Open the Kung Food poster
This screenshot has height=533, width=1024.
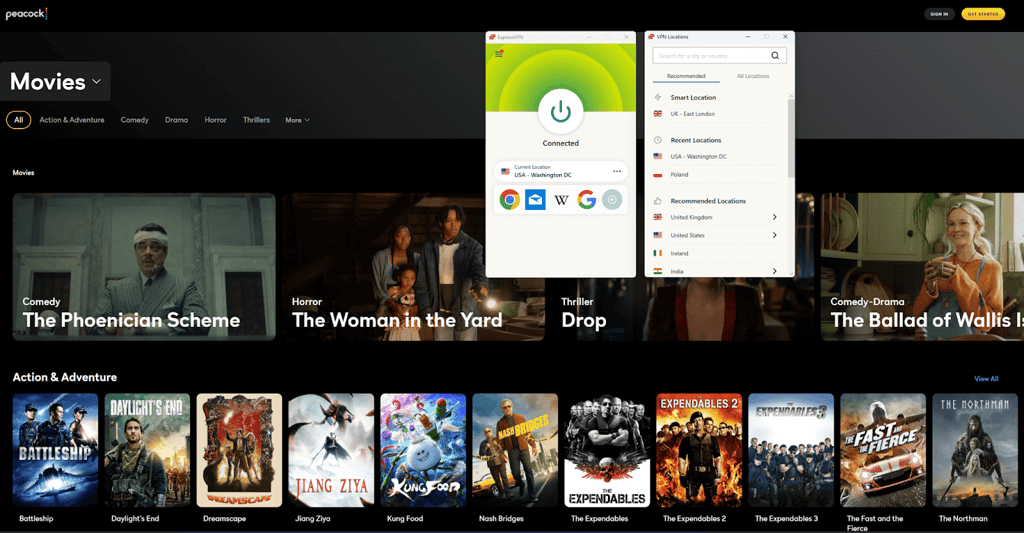pos(423,450)
